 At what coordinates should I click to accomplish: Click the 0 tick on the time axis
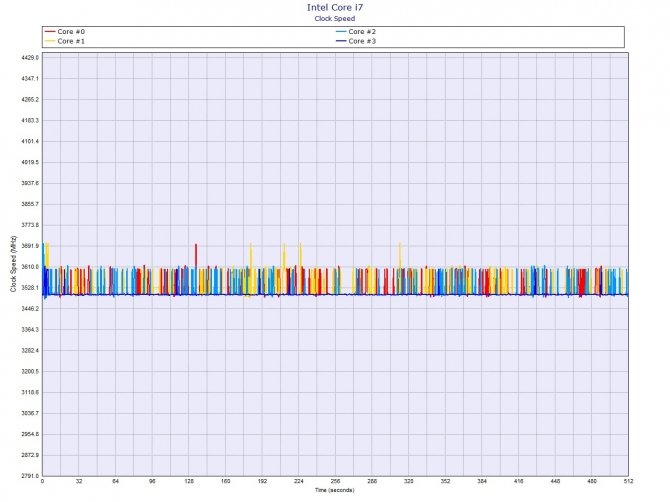(42, 481)
